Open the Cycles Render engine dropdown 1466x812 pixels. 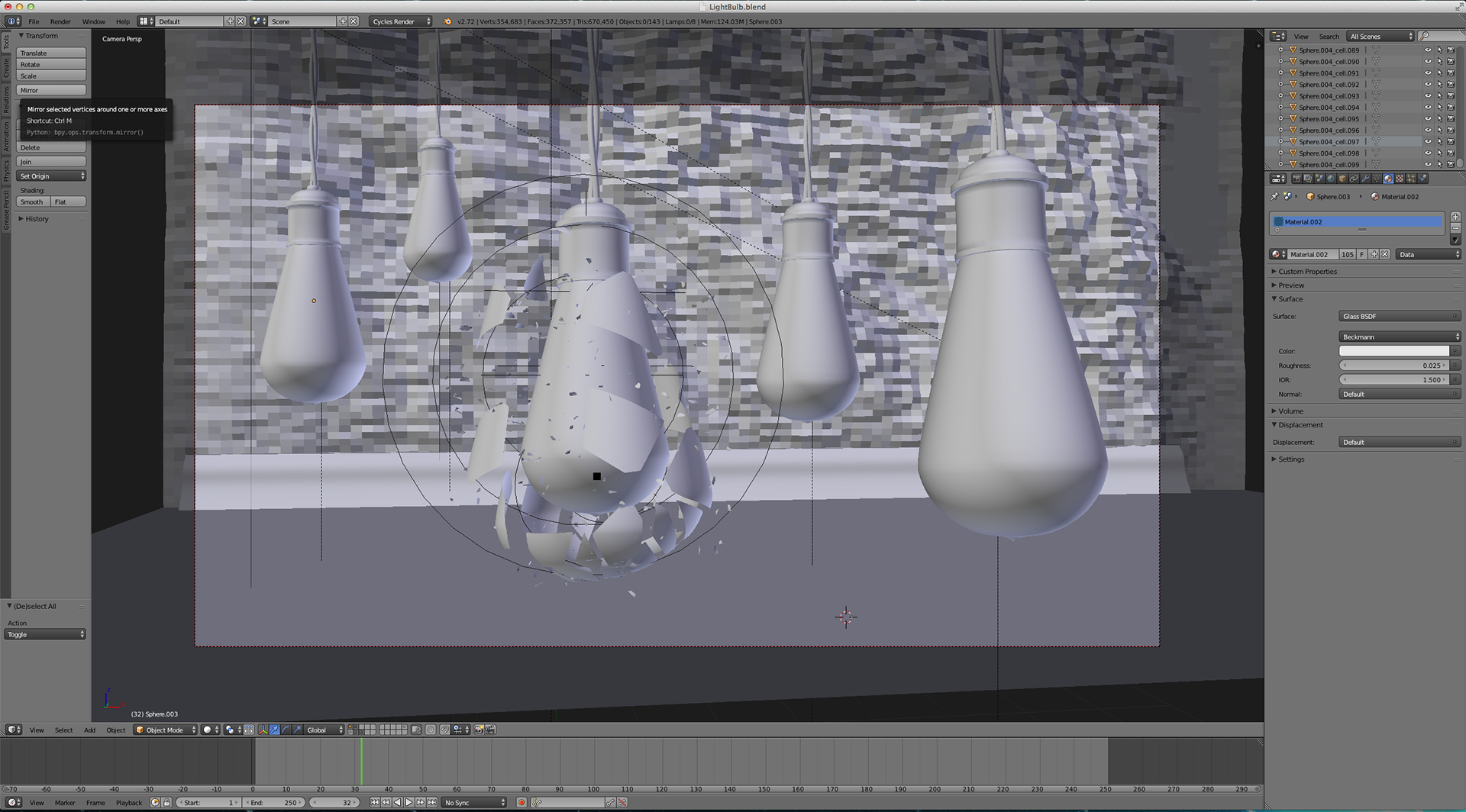401,21
